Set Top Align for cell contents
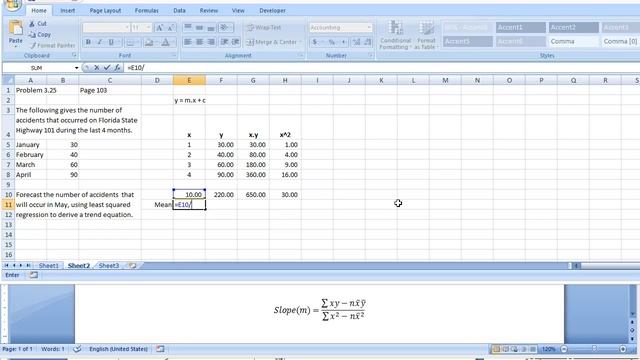Viewport: 640px width, 360px height. (x=188, y=27)
